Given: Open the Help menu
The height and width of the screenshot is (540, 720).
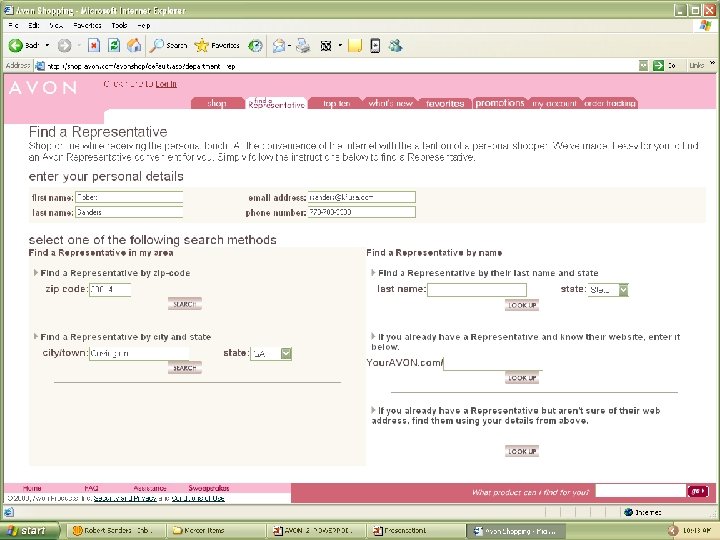Looking at the screenshot, I should 144,25.
